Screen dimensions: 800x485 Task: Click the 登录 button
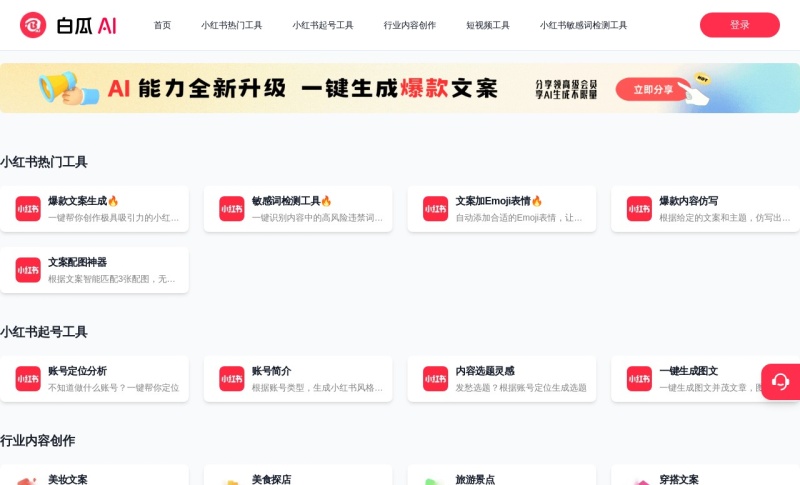tap(740, 25)
